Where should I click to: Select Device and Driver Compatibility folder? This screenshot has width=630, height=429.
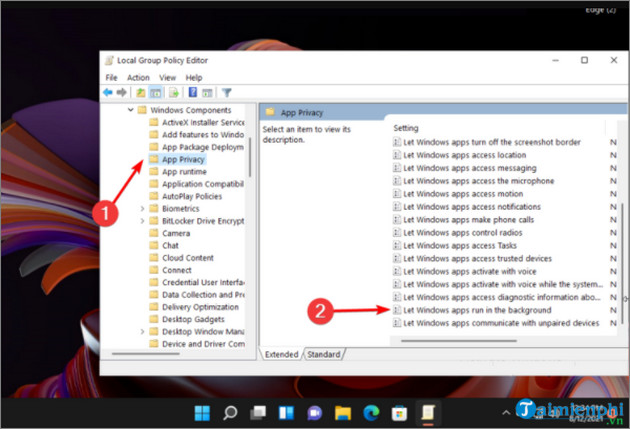tap(203, 344)
